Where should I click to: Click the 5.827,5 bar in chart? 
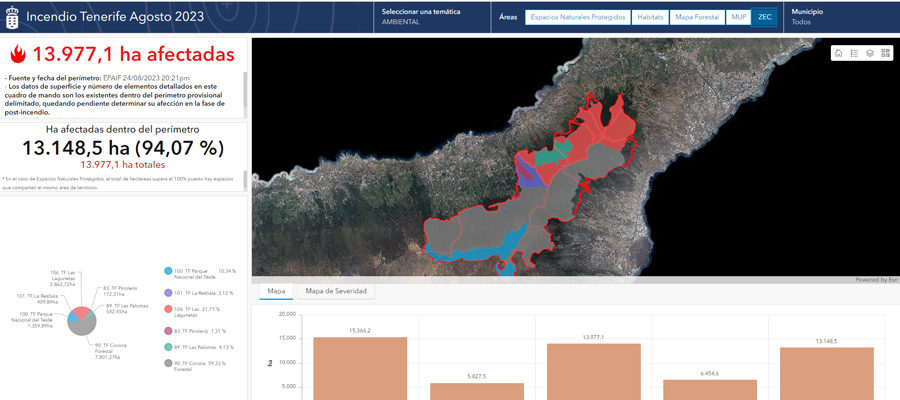477,391
